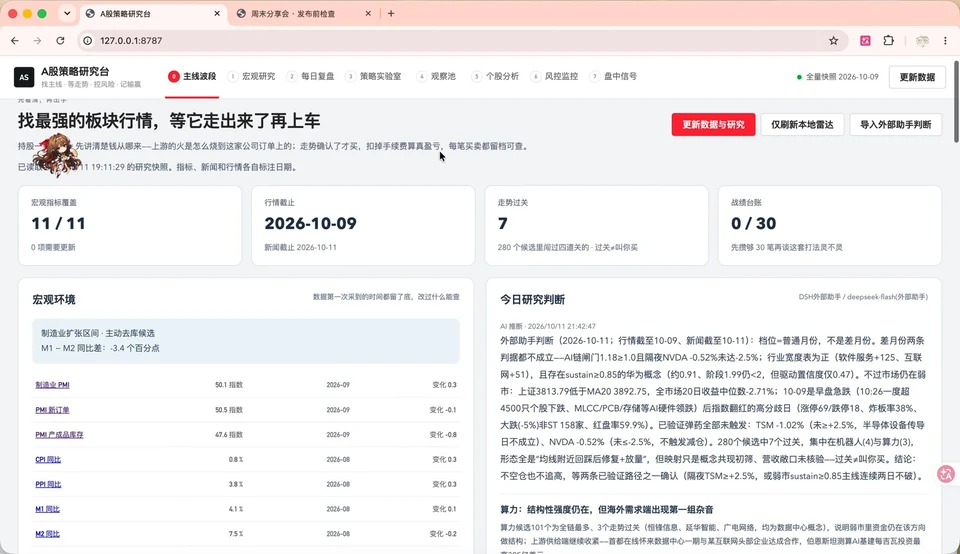Click the page vertical scrollbar
The height and width of the screenshot is (554, 960).
click(x=956, y=101)
